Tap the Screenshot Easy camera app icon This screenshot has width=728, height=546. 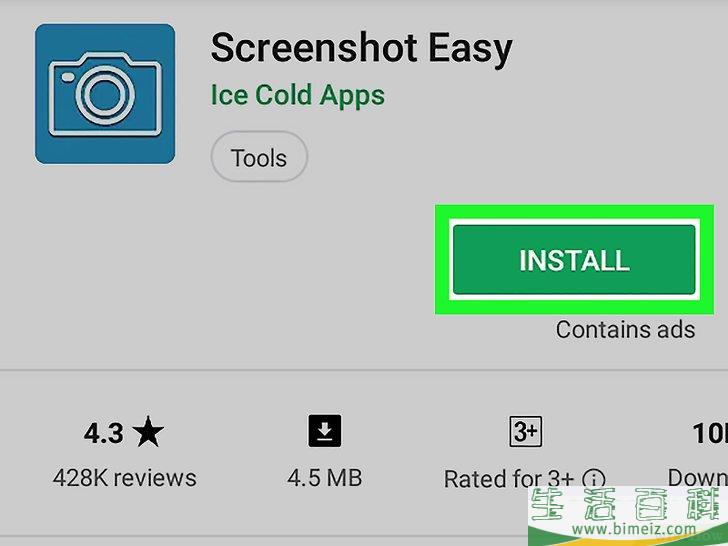coord(105,94)
